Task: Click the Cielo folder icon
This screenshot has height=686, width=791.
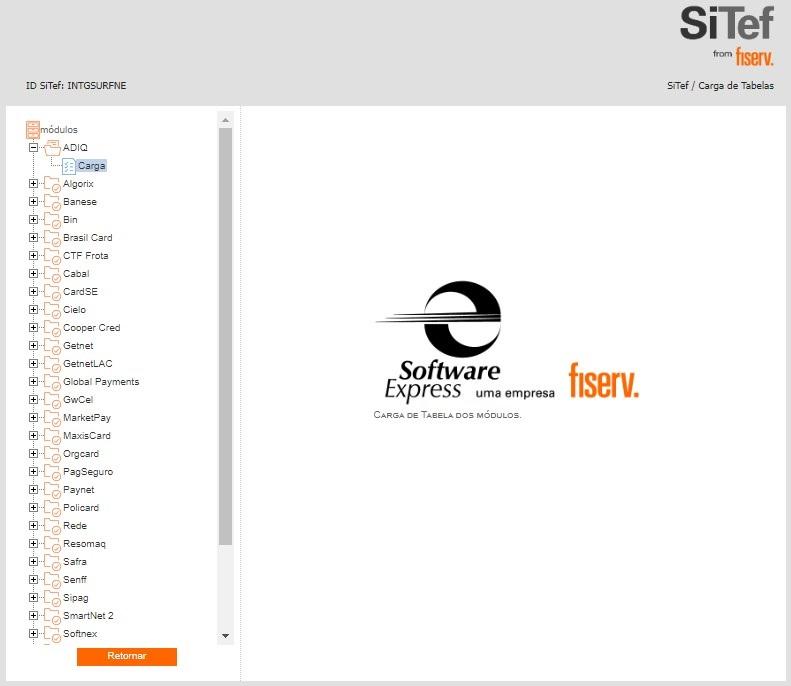Action: (x=52, y=310)
